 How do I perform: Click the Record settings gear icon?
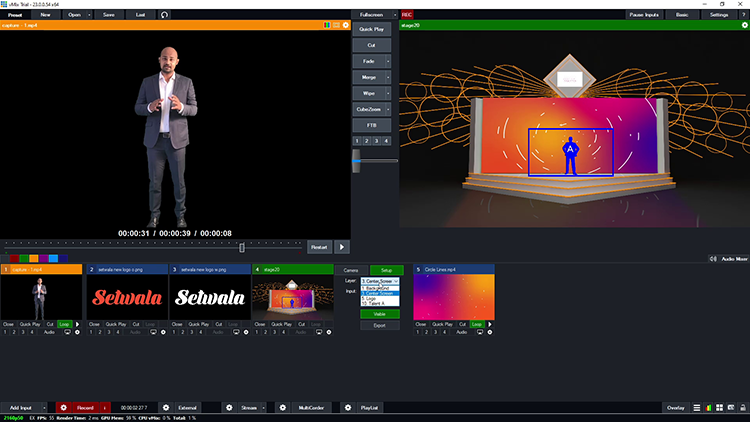point(63,408)
